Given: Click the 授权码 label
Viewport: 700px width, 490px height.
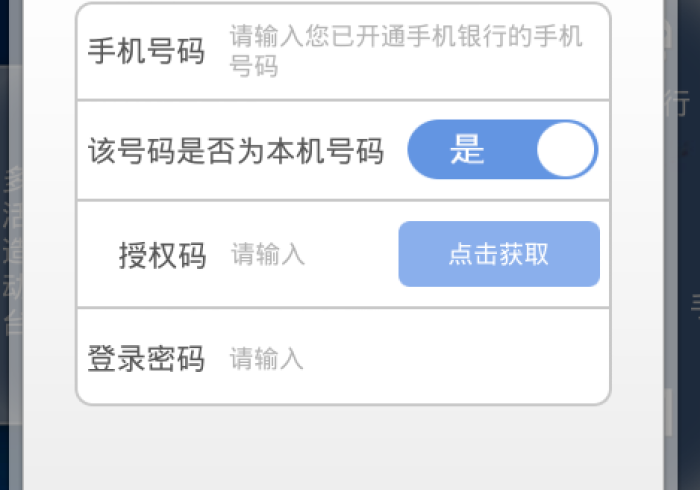Looking at the screenshot, I should click(162, 255).
